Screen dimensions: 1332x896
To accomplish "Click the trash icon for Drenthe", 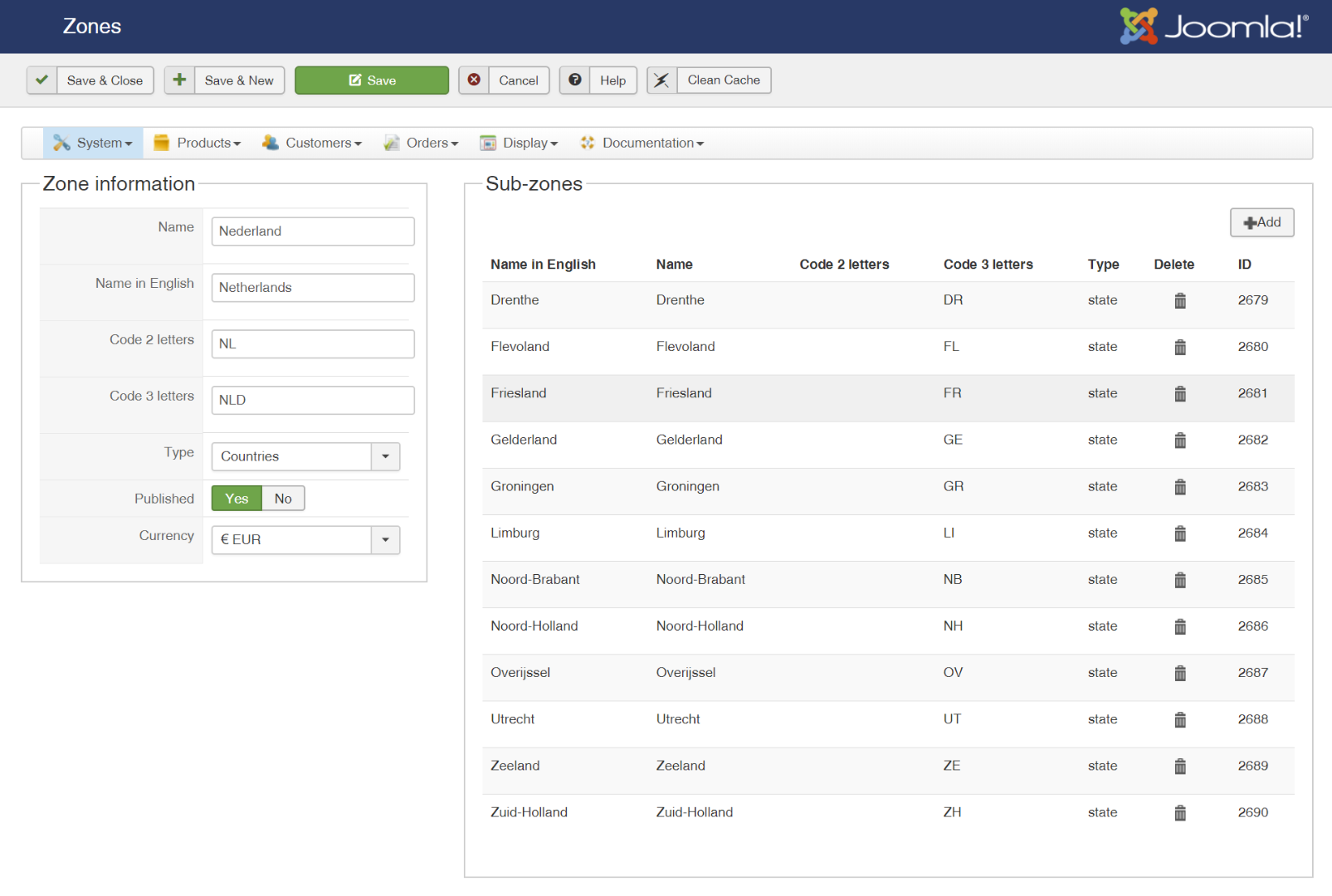I will pos(1179,300).
